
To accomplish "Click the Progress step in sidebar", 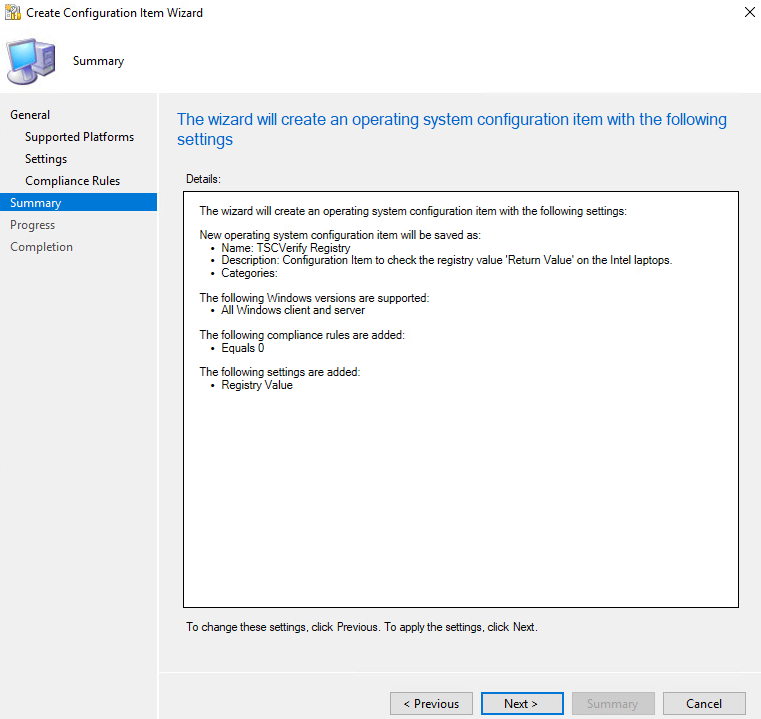I will 33,225.
